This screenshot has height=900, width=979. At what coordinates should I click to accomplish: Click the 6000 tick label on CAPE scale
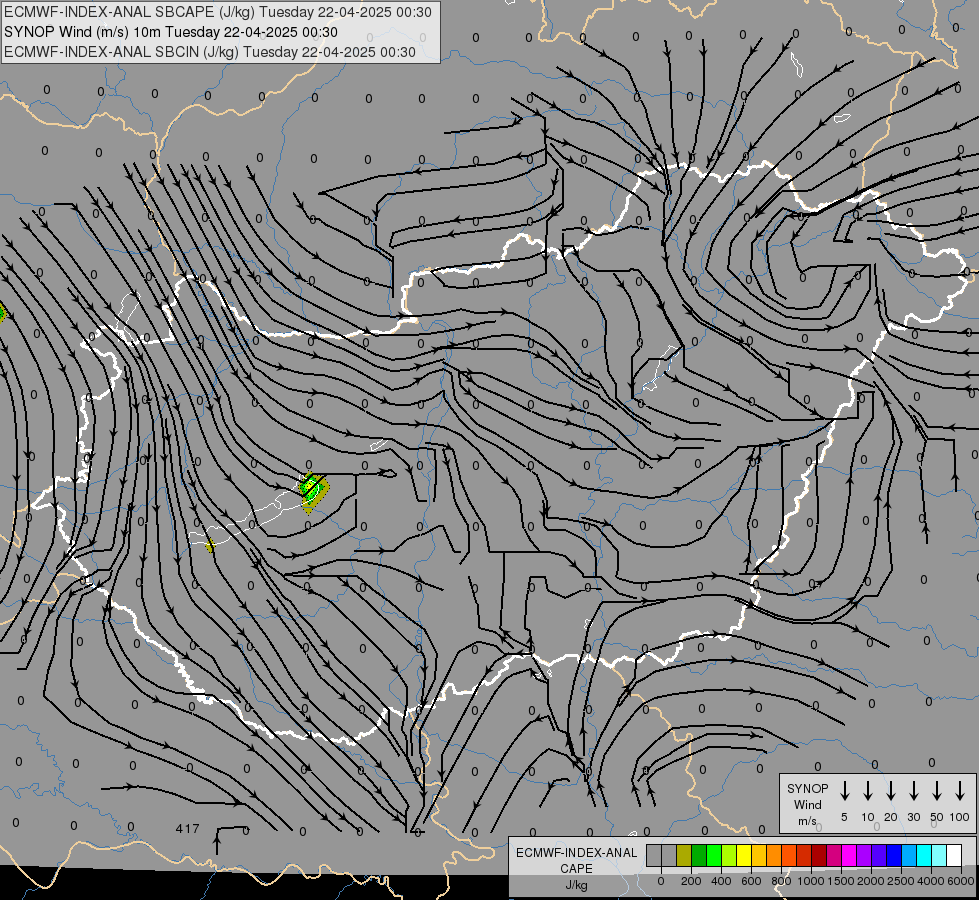click(x=961, y=881)
